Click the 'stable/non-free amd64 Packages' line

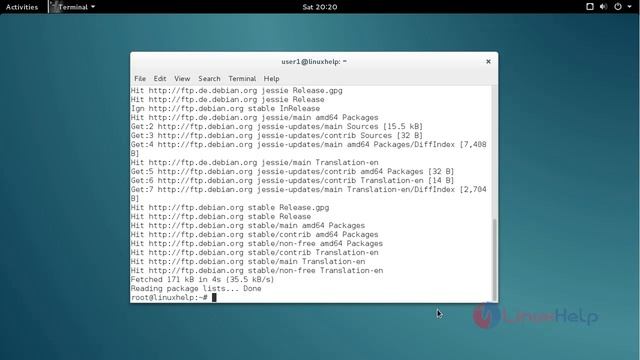pyautogui.click(x=257, y=244)
